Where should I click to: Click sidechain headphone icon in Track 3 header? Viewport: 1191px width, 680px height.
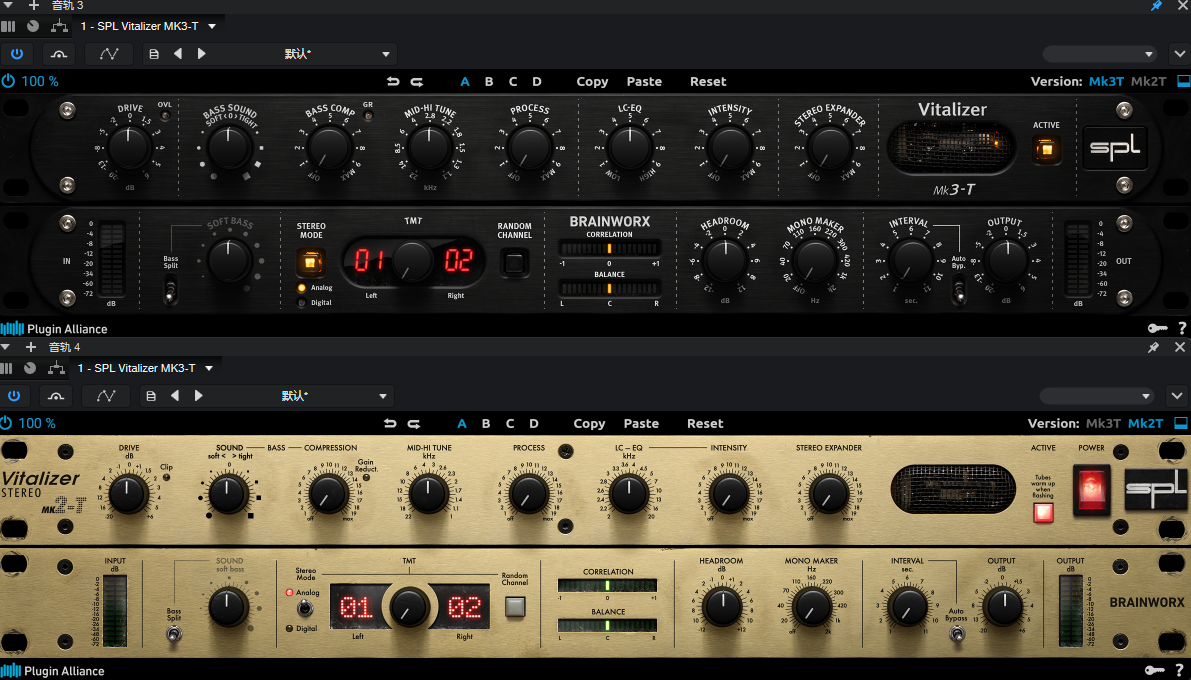(58, 54)
